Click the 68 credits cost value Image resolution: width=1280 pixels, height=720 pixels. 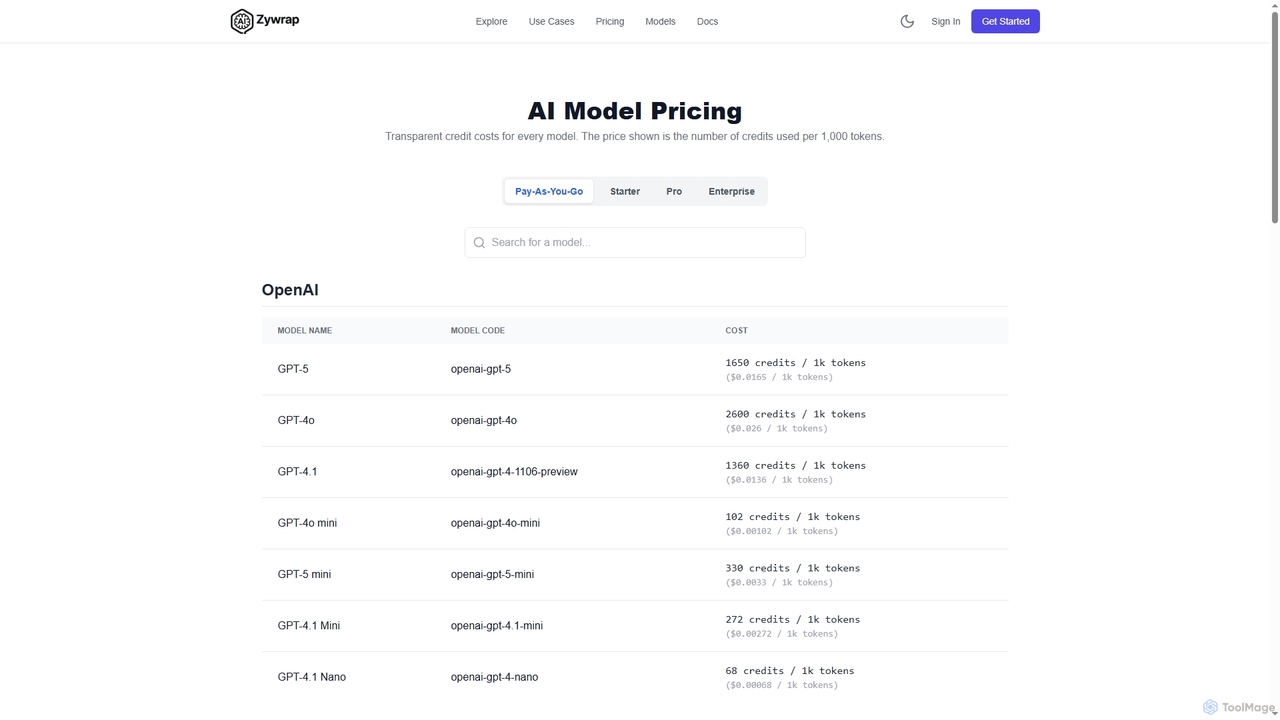(x=790, y=671)
